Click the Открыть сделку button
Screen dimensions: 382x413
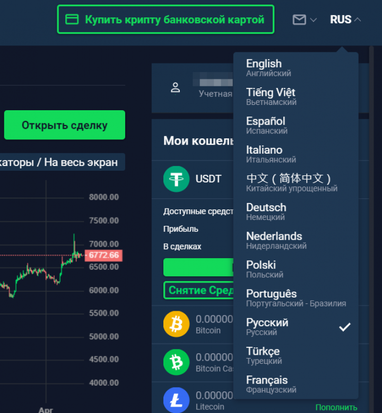point(65,125)
